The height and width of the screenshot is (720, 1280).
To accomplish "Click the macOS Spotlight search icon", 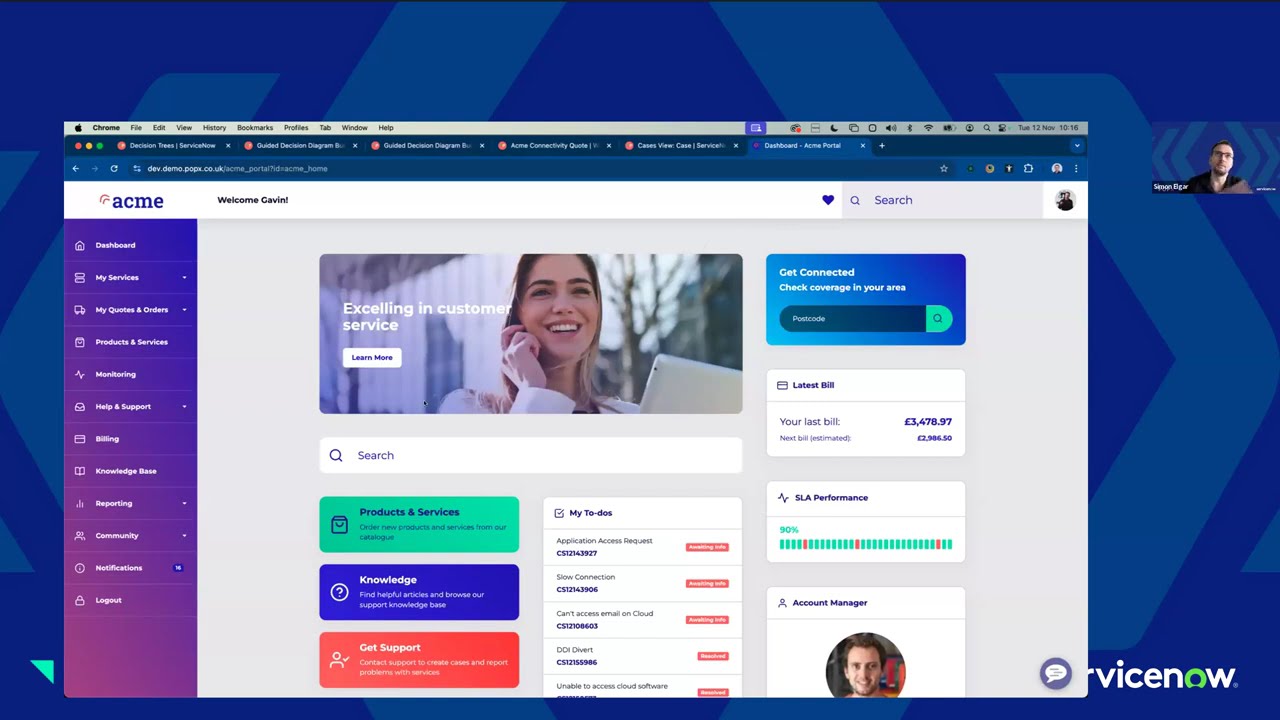I will coord(987,128).
